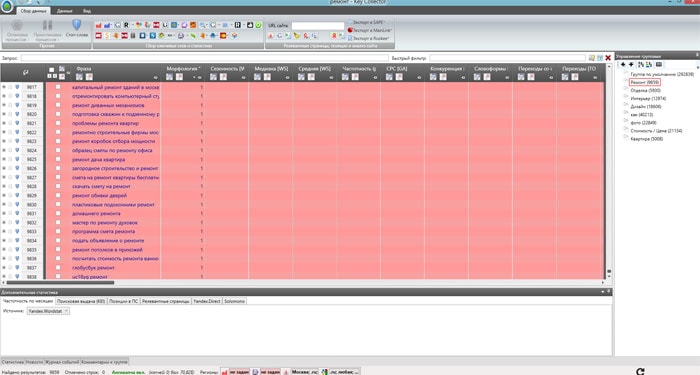Switch to the Yandex.Direct tab
The height and width of the screenshot is (375, 700).
207,301
